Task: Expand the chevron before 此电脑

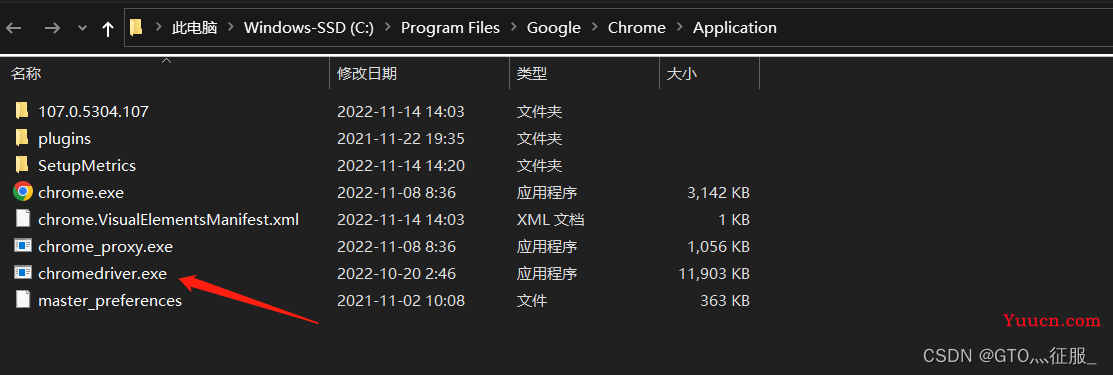Action: 158,28
